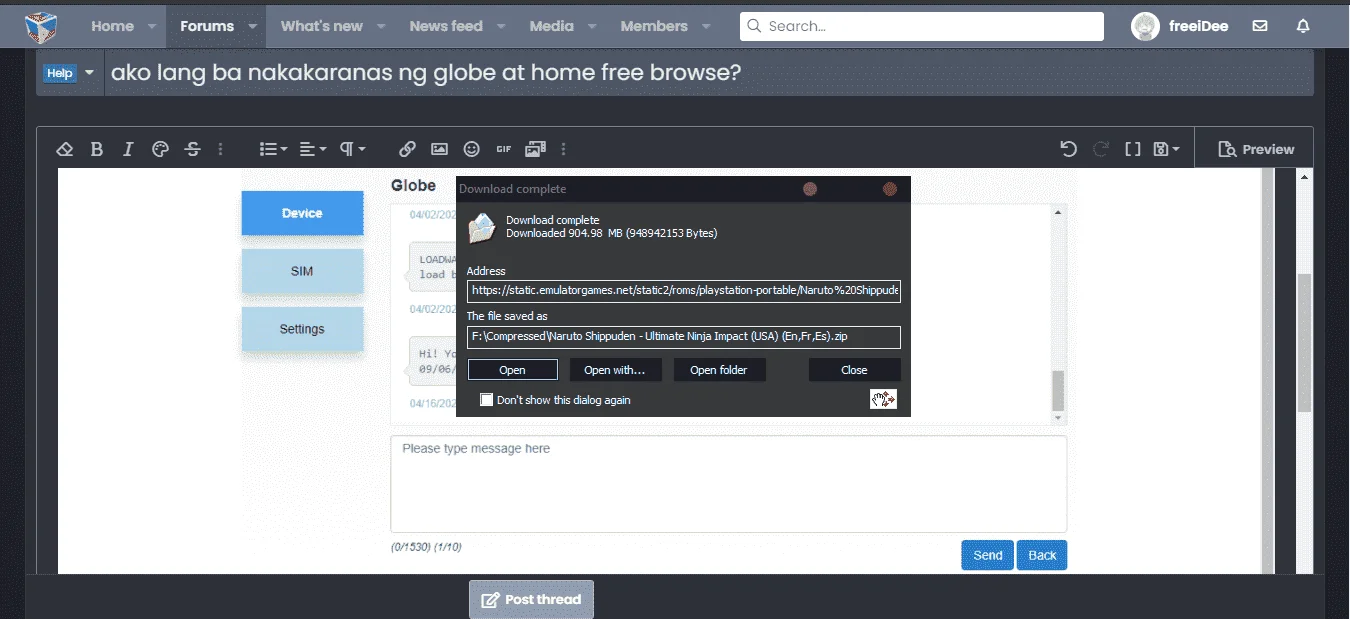Click the hand icon in download dialog
The width and height of the screenshot is (1350, 619).
(x=883, y=400)
